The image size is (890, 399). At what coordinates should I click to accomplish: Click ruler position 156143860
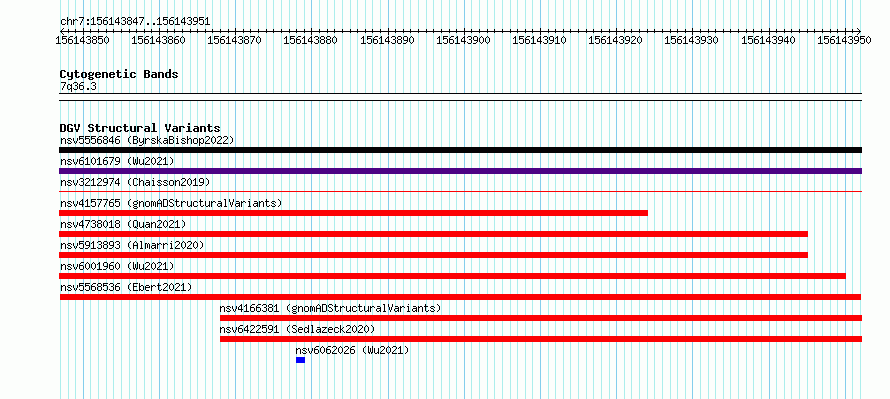click(x=159, y=40)
